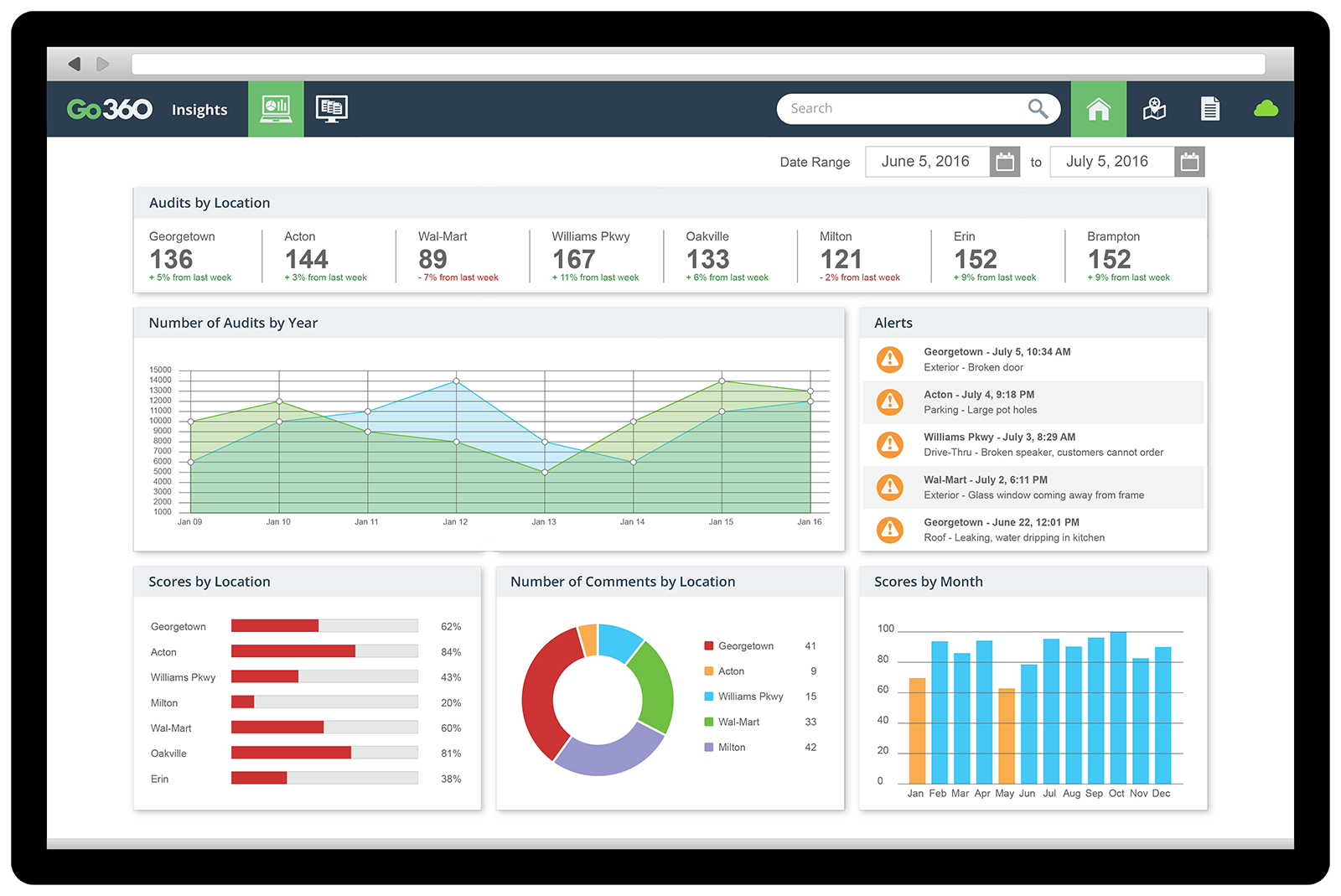Click the green cloud icon
The image size is (1341, 896).
pos(1266,109)
